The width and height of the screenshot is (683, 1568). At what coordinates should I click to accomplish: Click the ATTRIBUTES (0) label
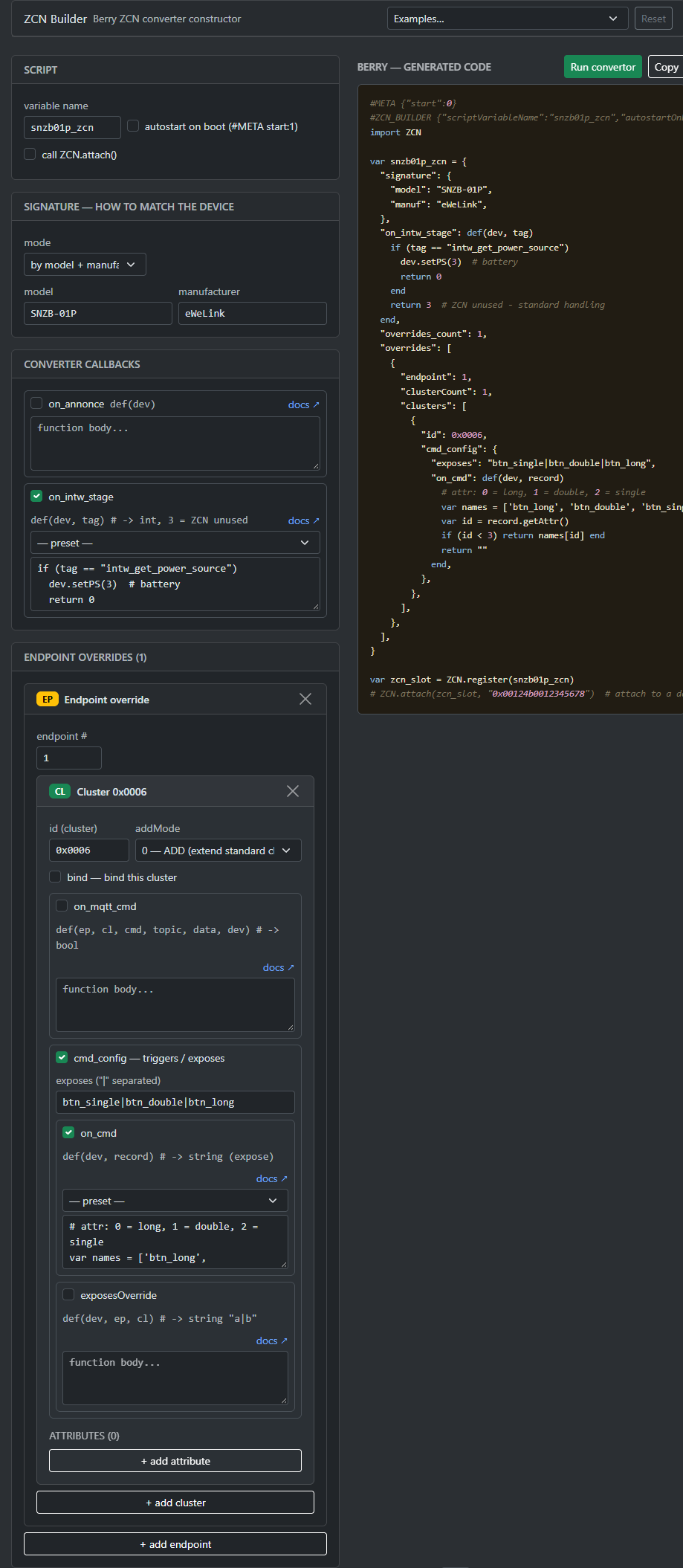[x=84, y=1436]
